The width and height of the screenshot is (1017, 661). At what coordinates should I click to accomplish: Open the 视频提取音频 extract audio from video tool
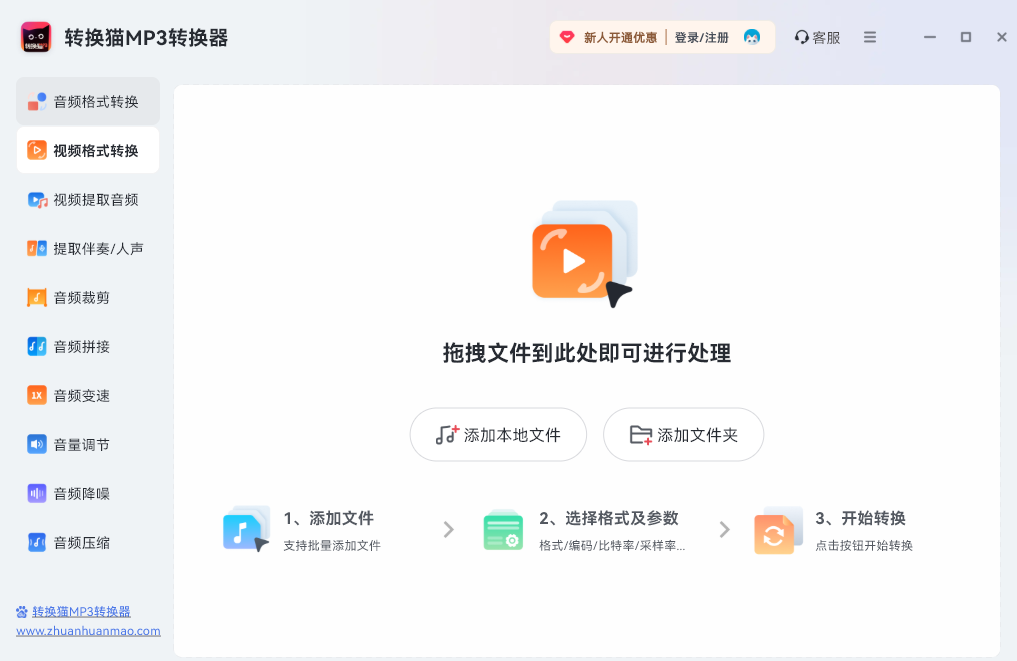pos(87,199)
